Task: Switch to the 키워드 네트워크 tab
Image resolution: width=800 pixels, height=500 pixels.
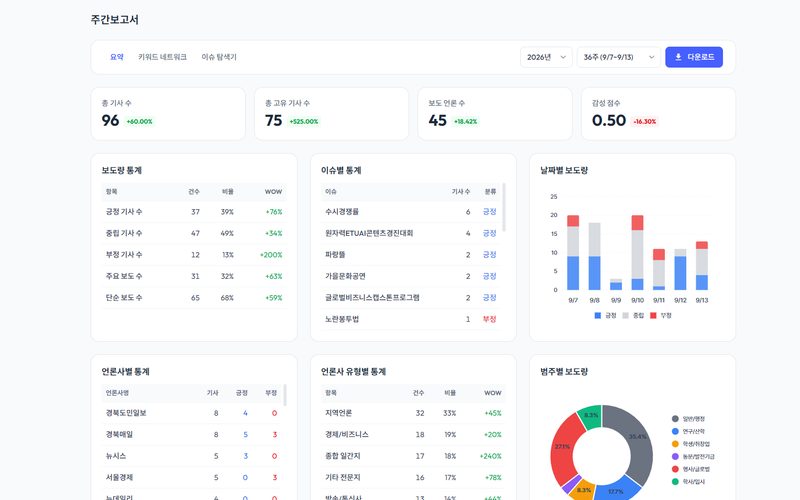Action: pyautogui.click(x=162, y=57)
